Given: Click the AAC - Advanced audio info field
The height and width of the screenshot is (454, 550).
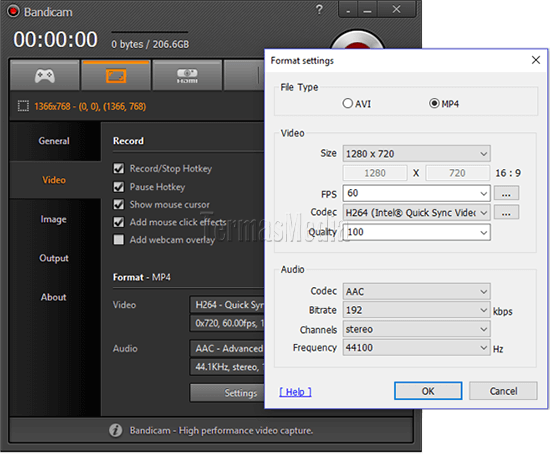Looking at the screenshot, I should 227,348.
